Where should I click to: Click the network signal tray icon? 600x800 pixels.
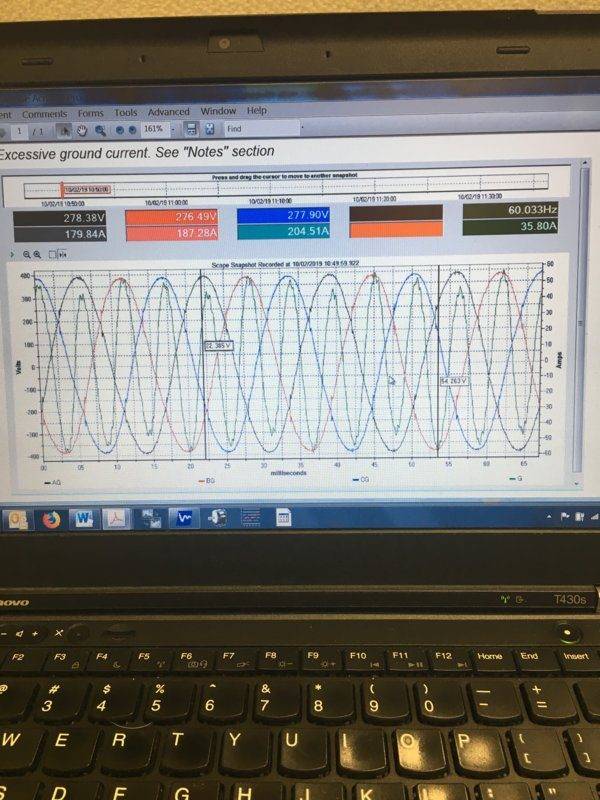(x=594, y=516)
